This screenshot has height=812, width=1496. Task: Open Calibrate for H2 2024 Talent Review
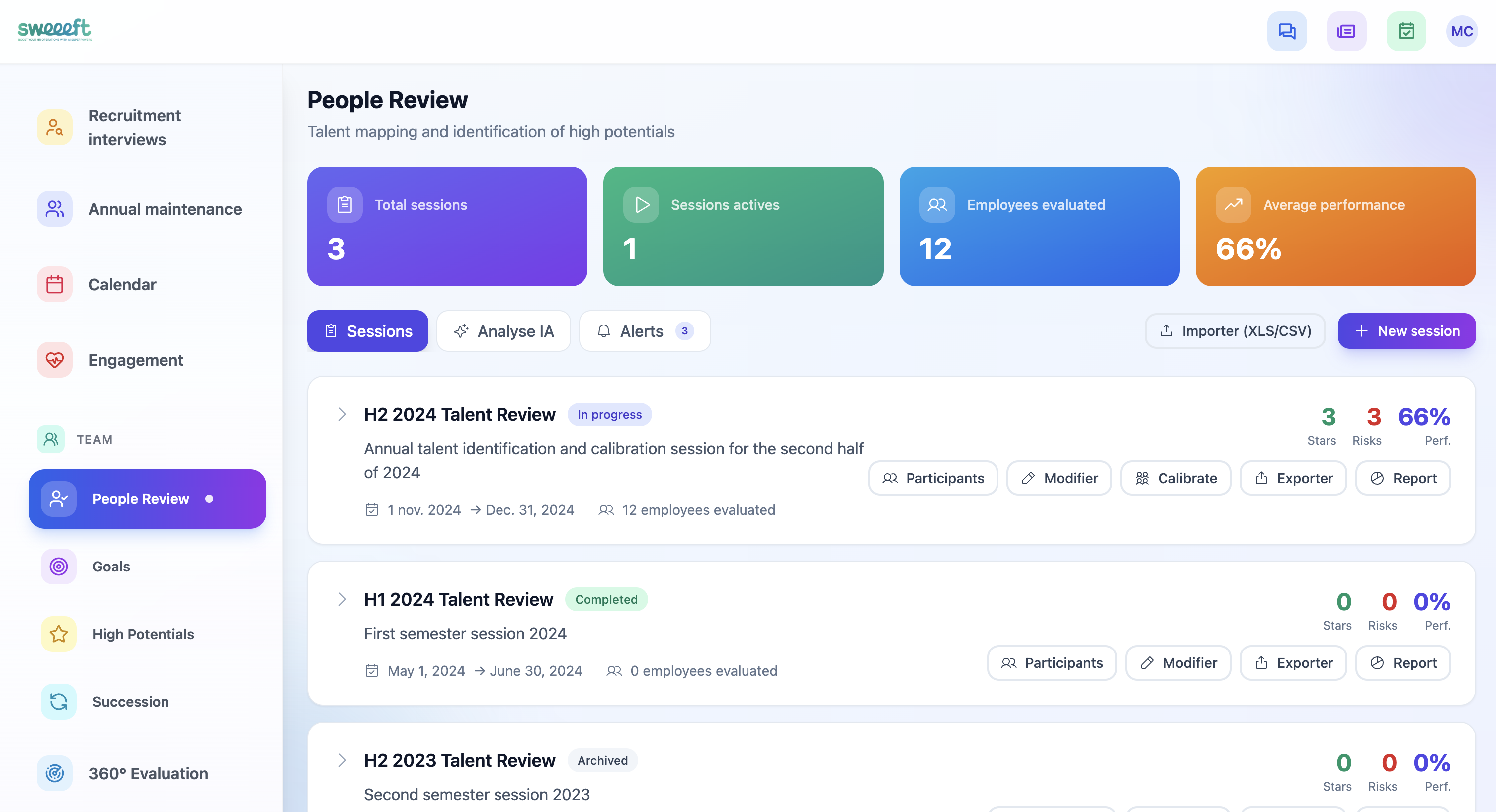coord(1175,478)
